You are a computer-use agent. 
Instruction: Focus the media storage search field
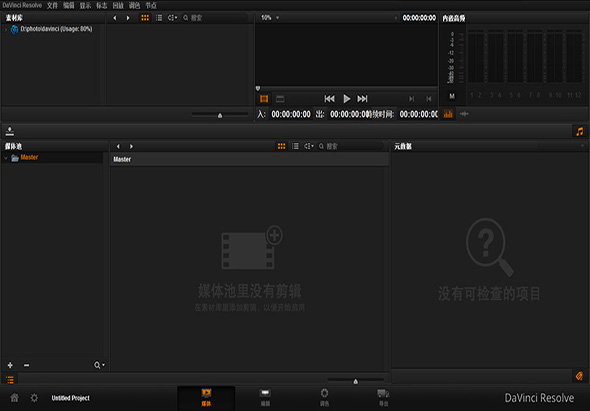click(x=214, y=18)
